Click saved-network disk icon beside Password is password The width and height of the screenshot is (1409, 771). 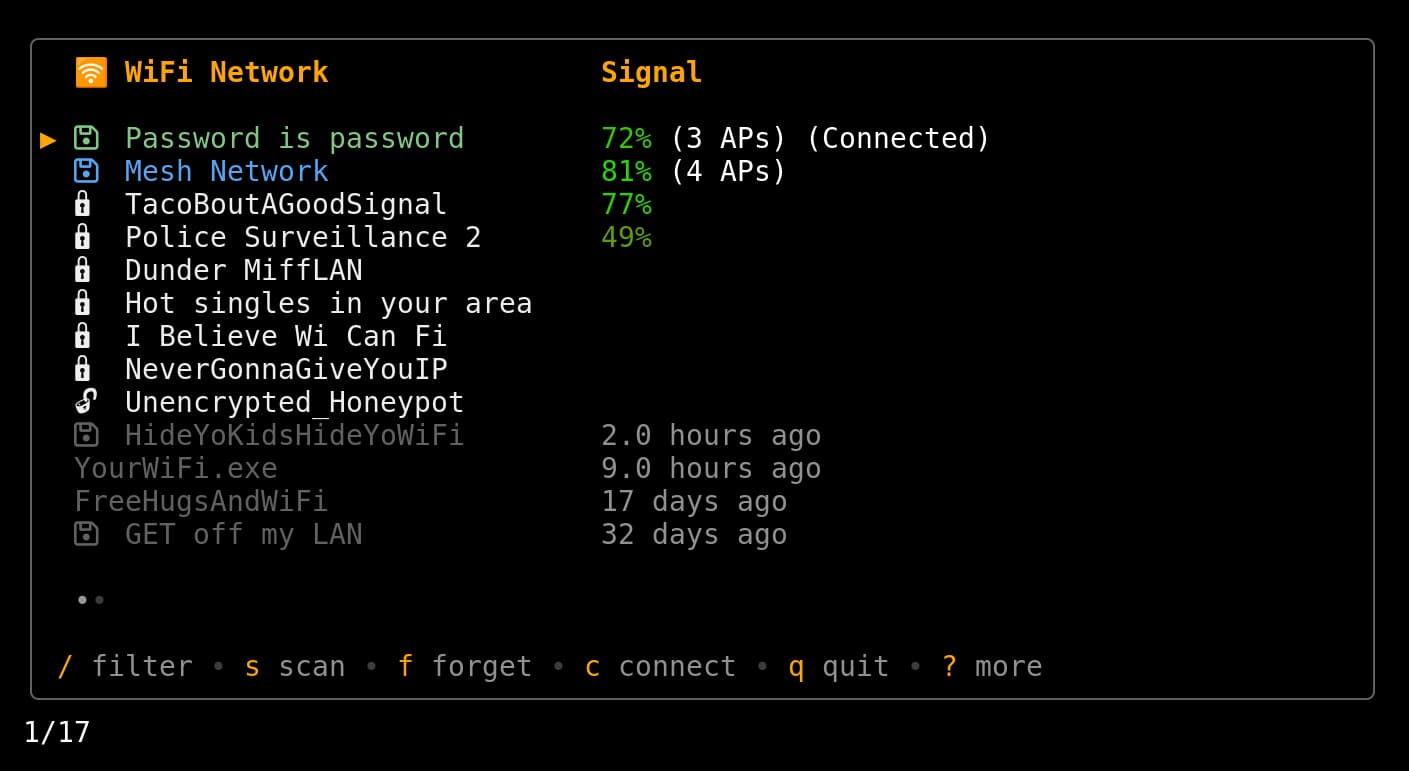pos(86,138)
